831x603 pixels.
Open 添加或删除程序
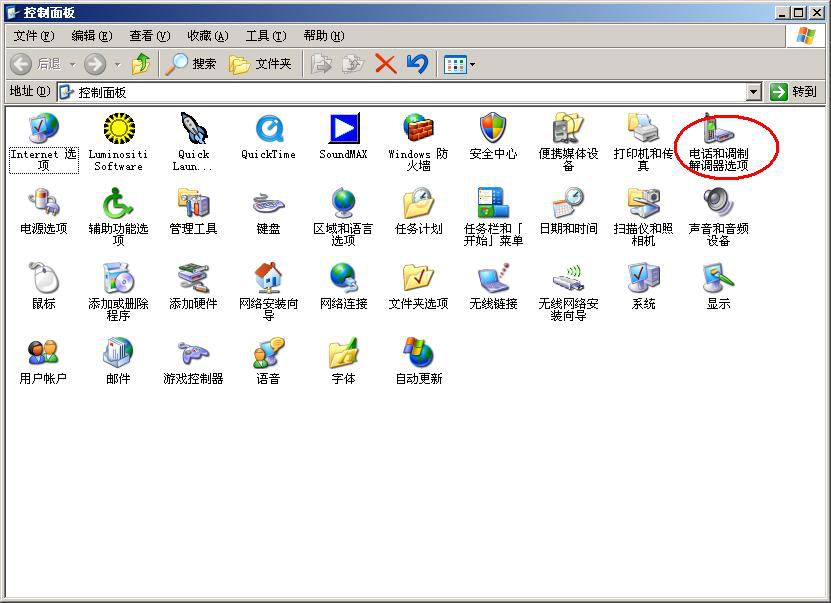(x=118, y=280)
